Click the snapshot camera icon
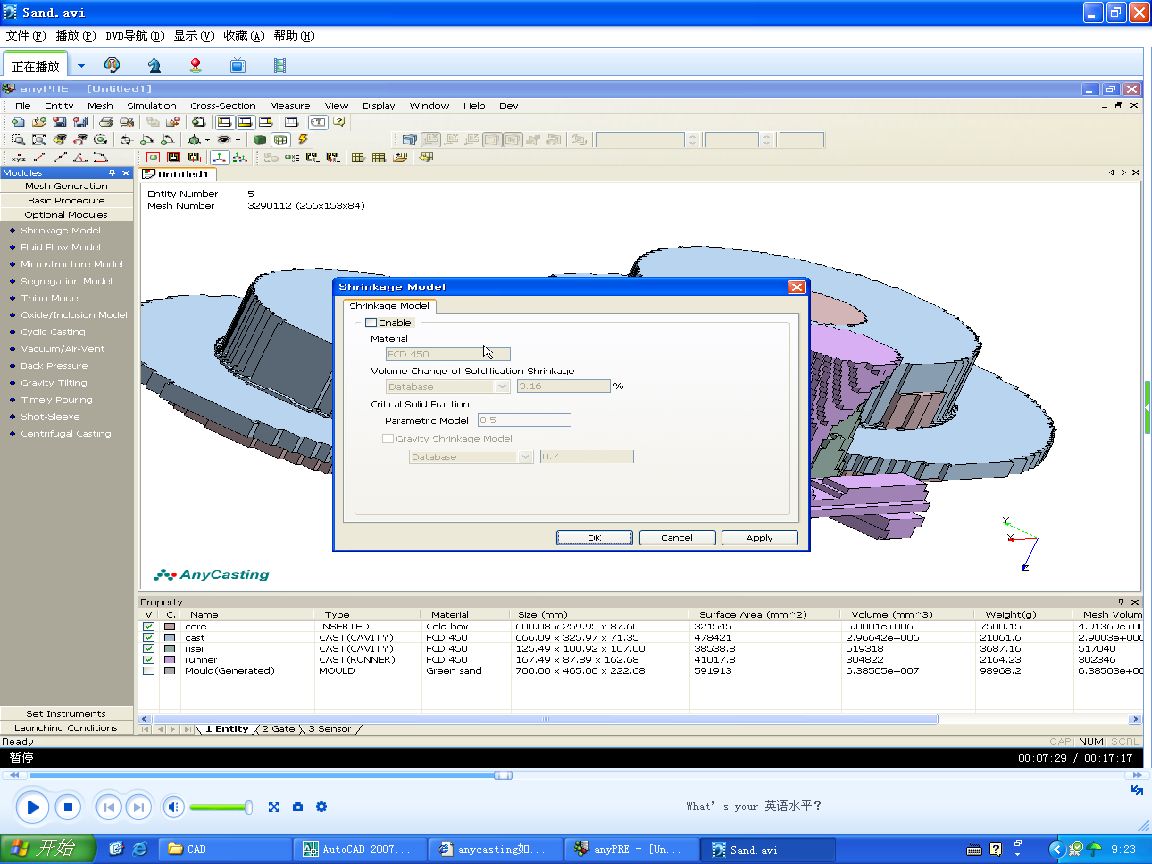The image size is (1152, 864). [x=298, y=807]
